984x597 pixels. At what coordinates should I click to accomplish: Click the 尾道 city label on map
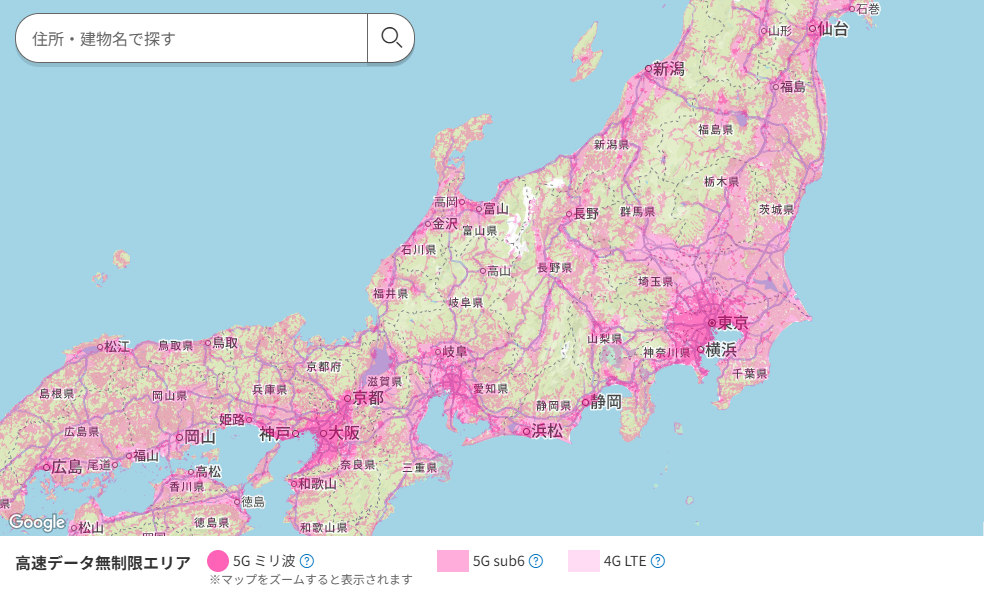99,465
